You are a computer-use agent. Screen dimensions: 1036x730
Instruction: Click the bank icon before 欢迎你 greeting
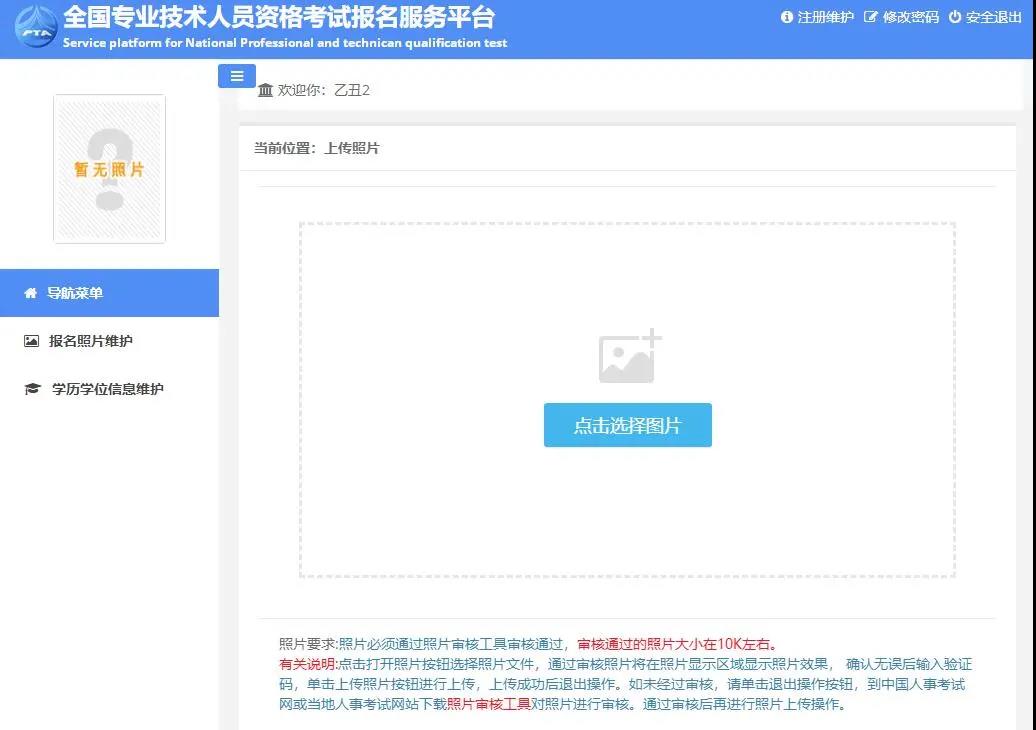point(266,89)
